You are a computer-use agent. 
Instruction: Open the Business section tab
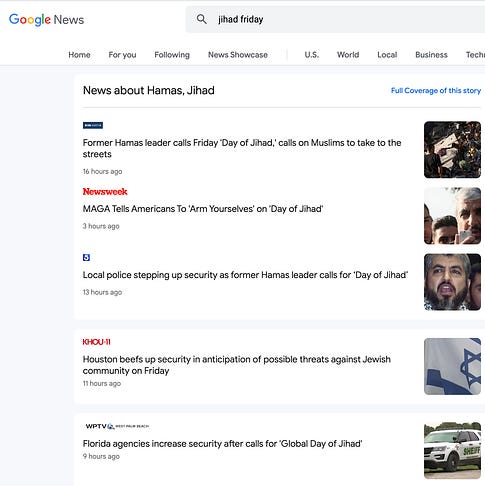tap(431, 55)
